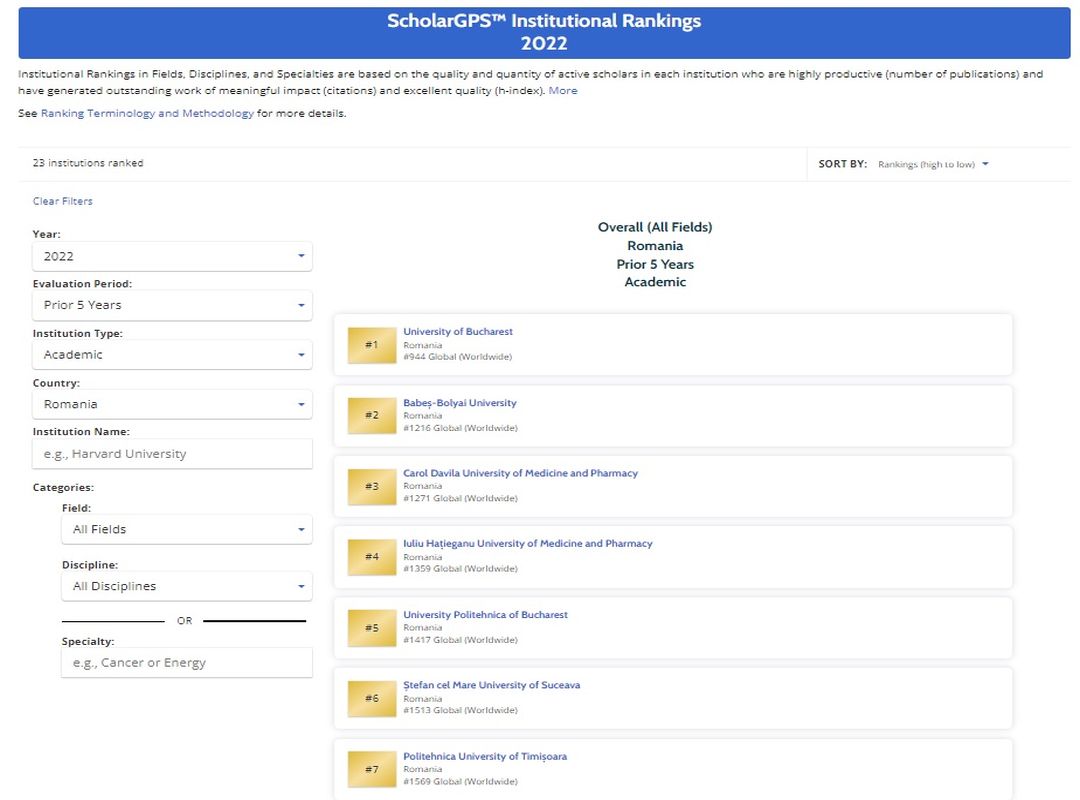The height and width of the screenshot is (800, 1080).
Task: Click the #7 gold rank badge
Action: pyautogui.click(x=371, y=769)
